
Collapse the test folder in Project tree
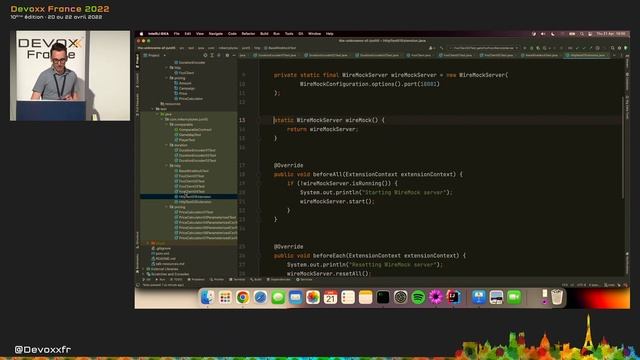tap(153, 109)
